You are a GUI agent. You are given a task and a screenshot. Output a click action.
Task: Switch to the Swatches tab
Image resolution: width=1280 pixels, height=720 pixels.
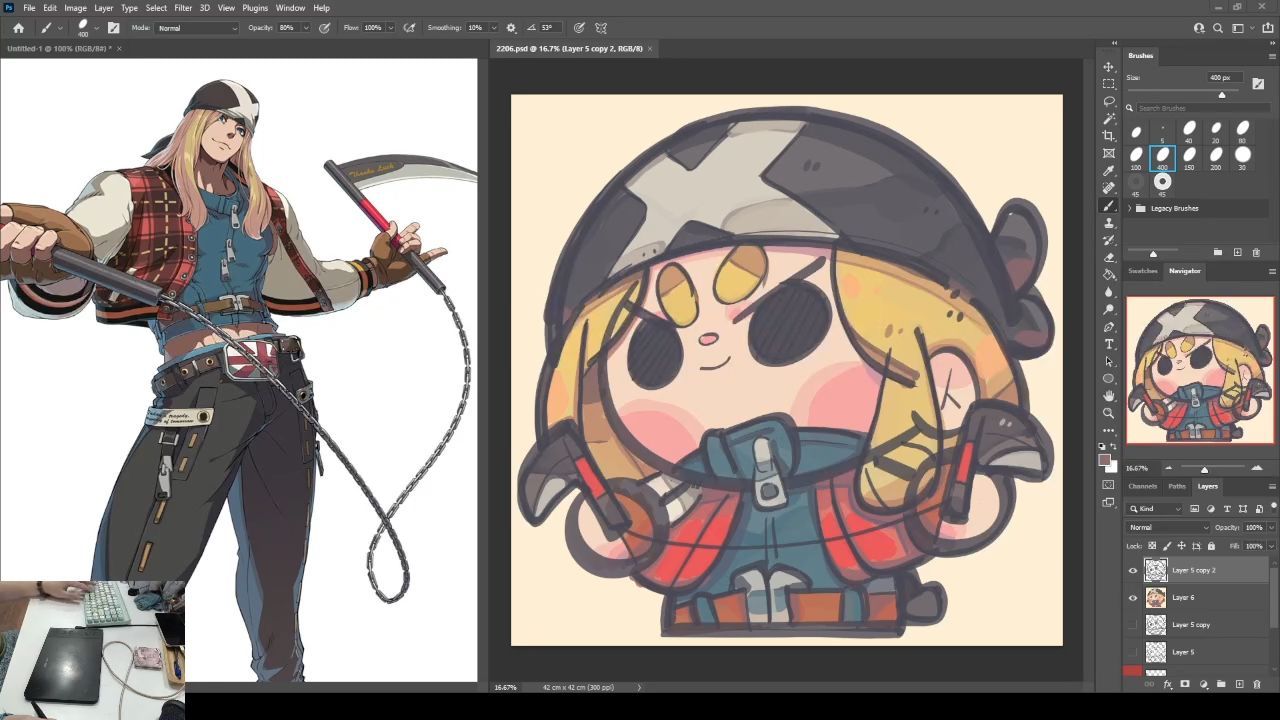pyautogui.click(x=1143, y=271)
